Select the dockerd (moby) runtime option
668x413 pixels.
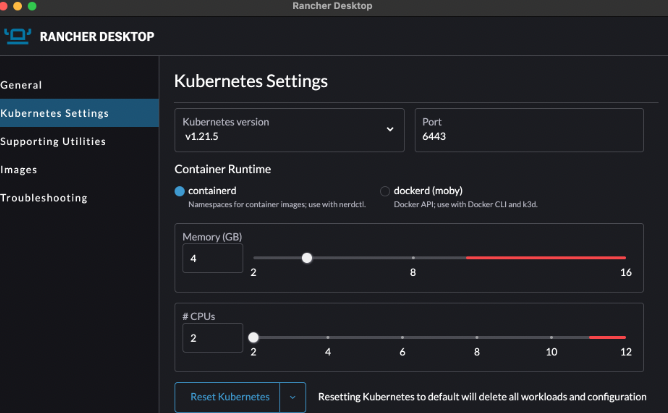385,191
